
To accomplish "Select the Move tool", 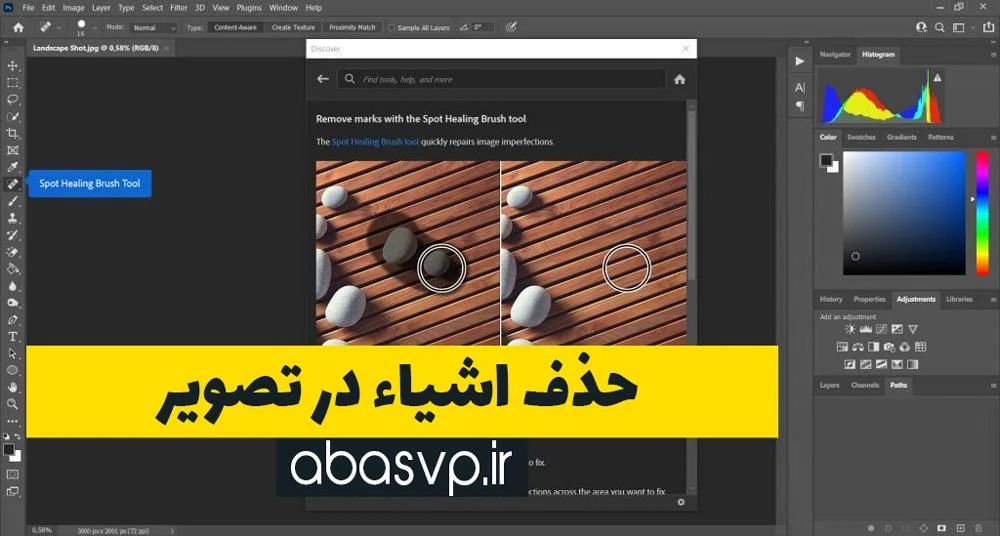I will (12, 66).
